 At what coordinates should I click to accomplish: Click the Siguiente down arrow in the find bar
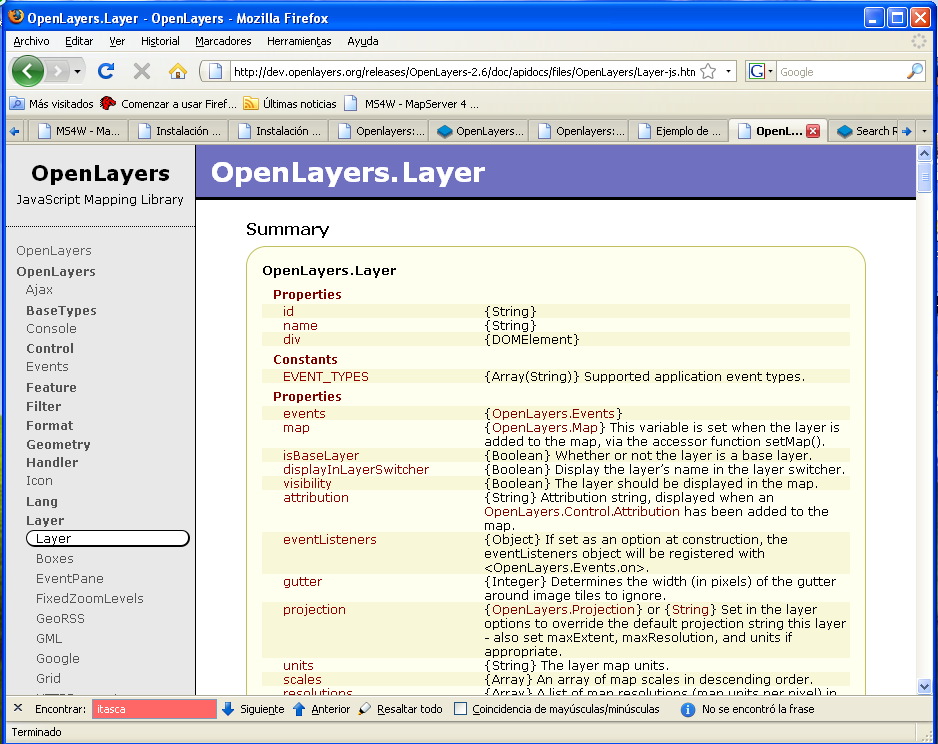pos(228,709)
